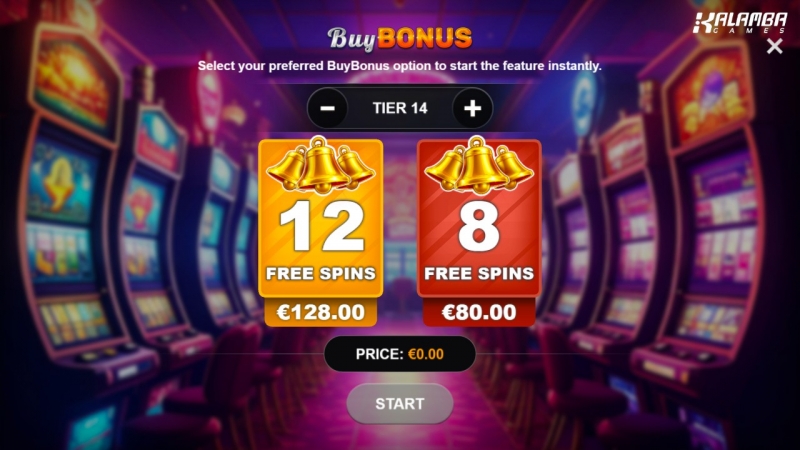Click the START button

click(x=400, y=404)
